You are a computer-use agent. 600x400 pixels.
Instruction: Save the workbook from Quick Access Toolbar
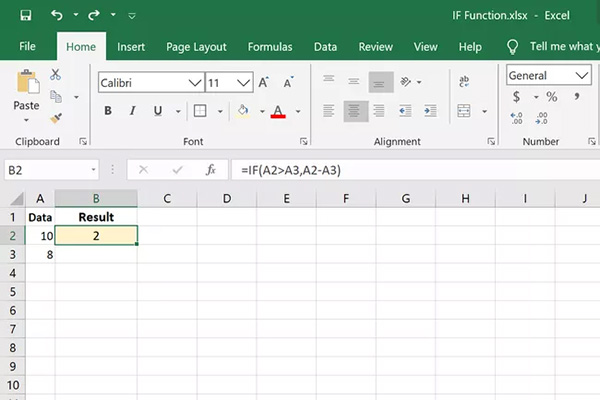25,16
